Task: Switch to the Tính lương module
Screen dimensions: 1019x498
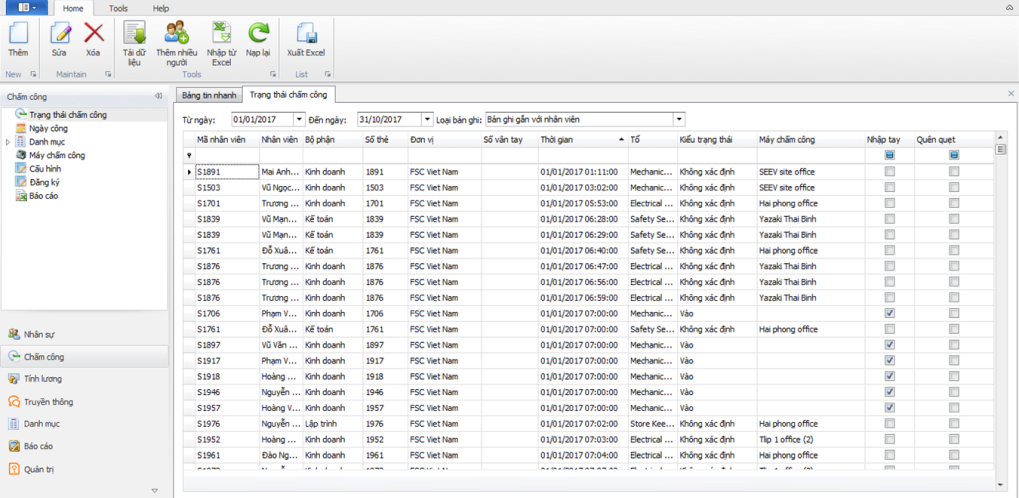Action: pyautogui.click(x=84, y=379)
